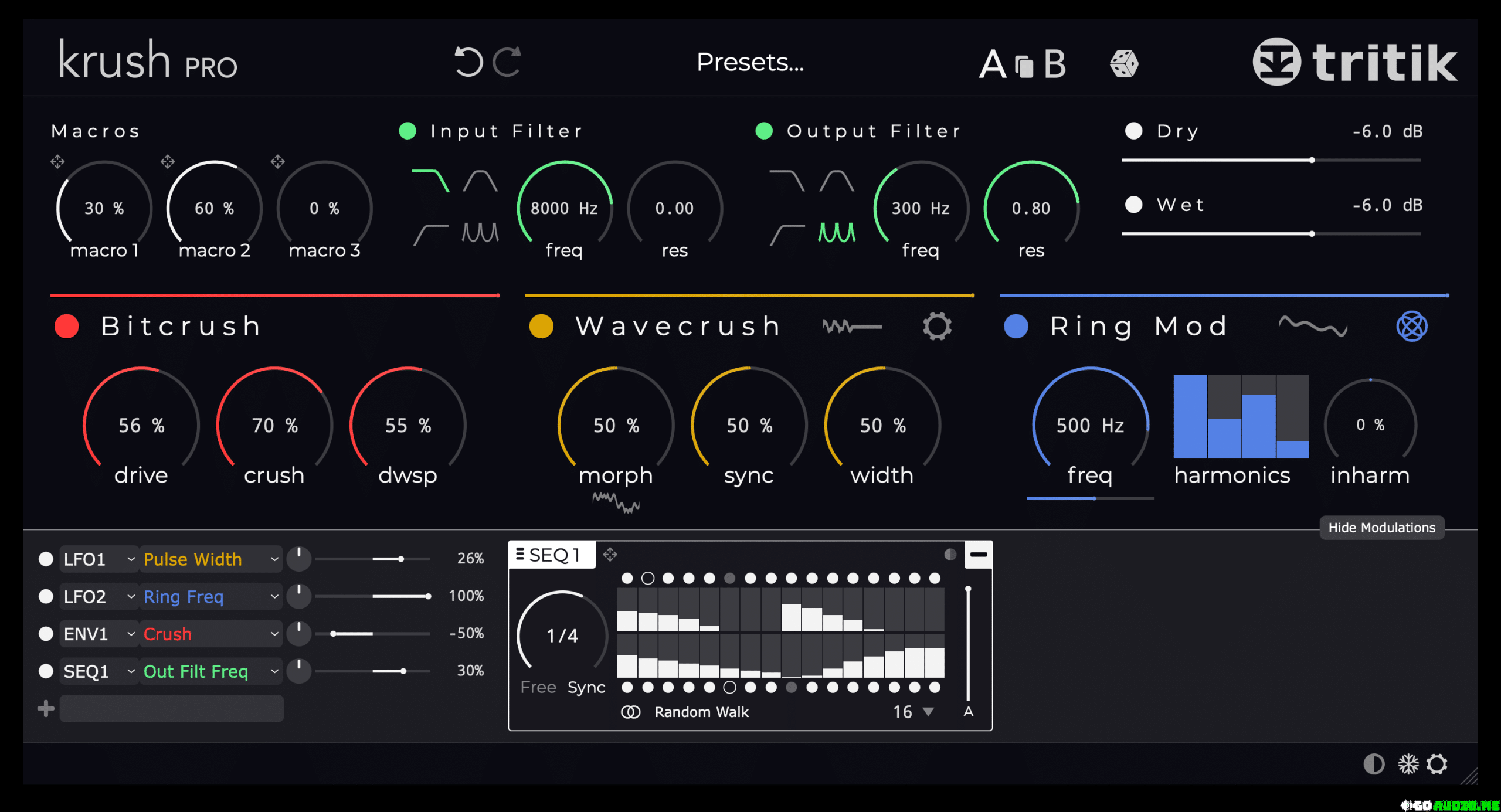Disable the Bitcrush section
The image size is (1501, 812).
pos(67,327)
